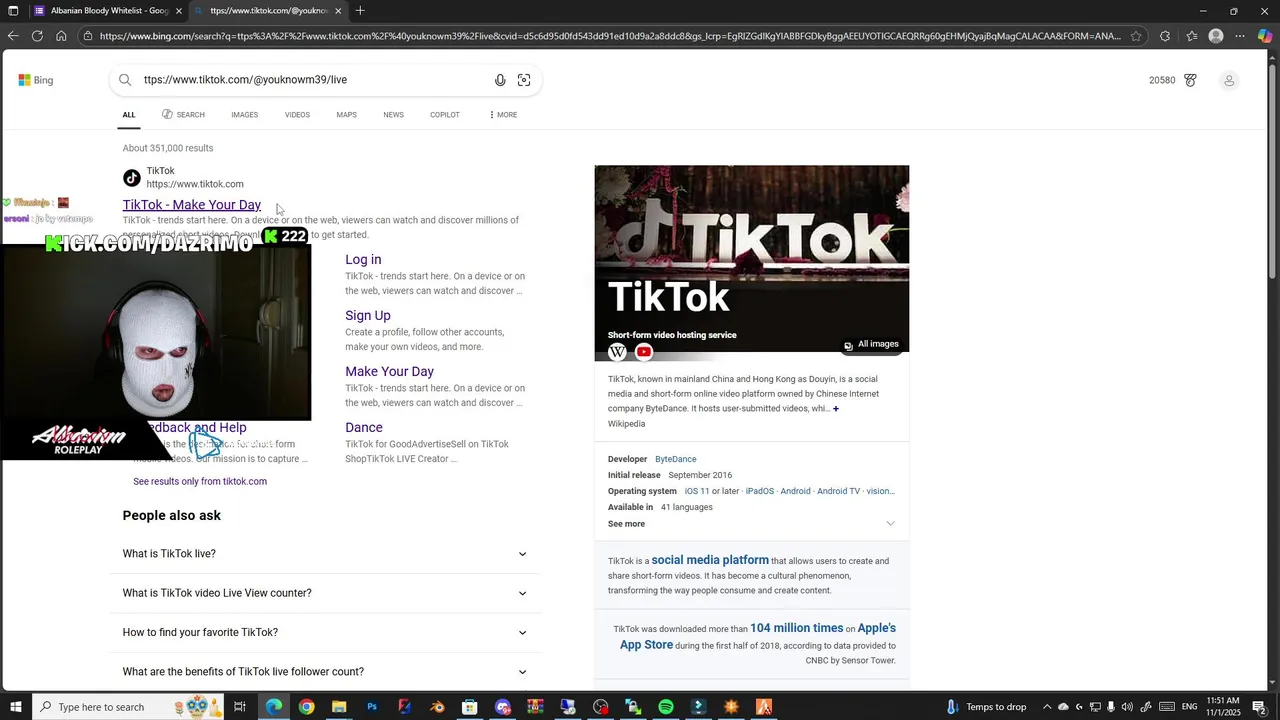Open the browser profile avatar
Image resolution: width=1280 pixels, height=720 pixels.
pos(1216,36)
